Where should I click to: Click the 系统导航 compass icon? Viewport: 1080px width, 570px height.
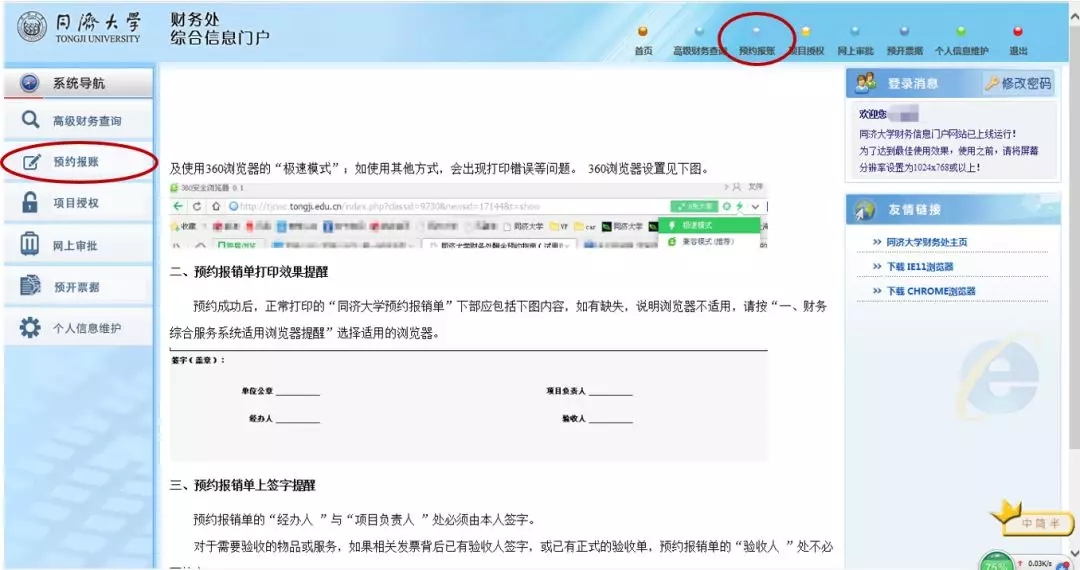pos(29,83)
